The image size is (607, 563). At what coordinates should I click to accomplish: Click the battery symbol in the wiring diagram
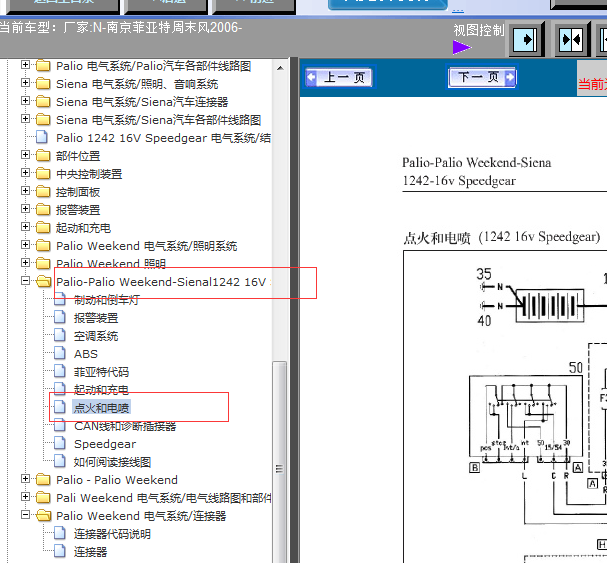point(550,305)
